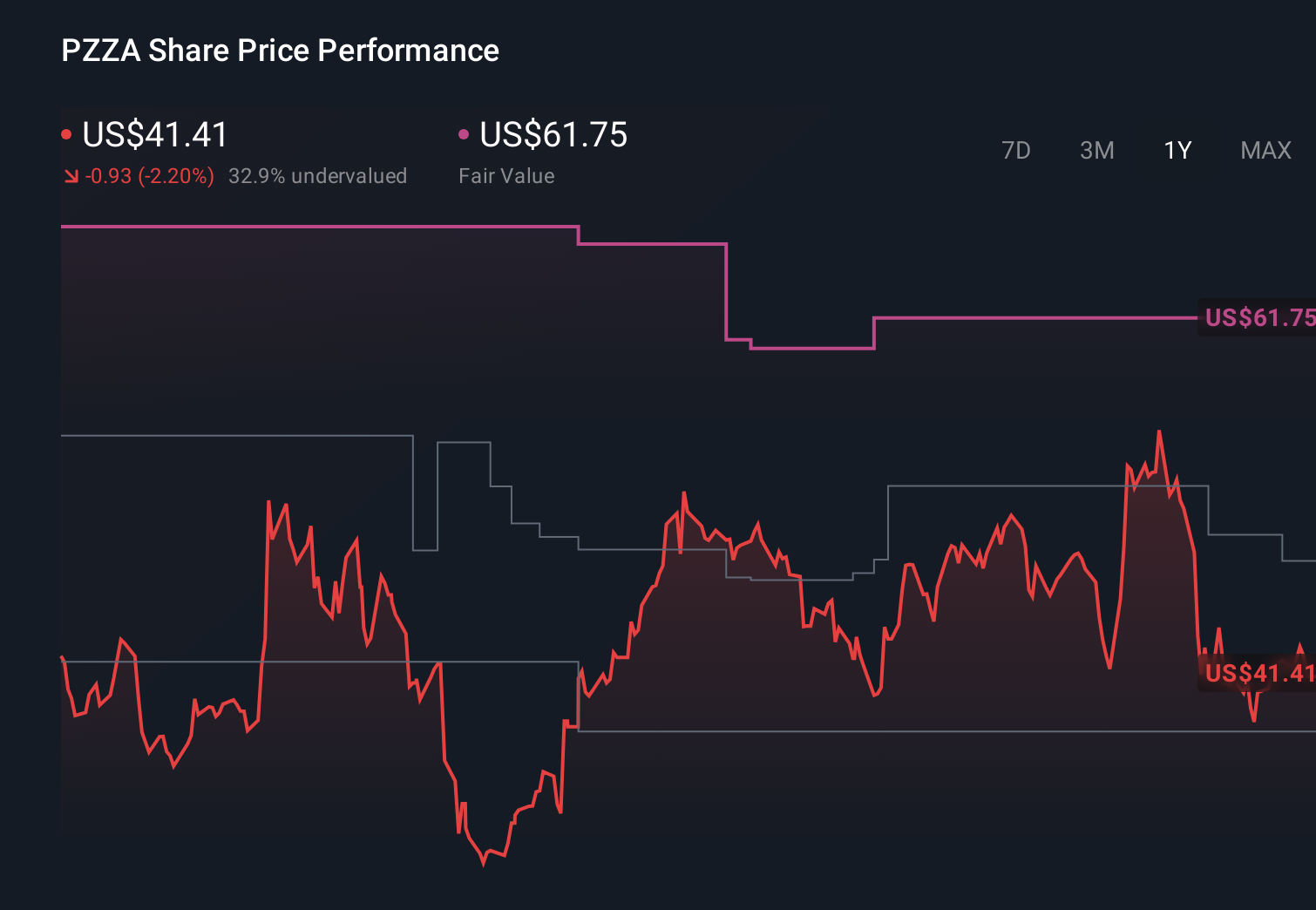Select the 3M time range

tap(1097, 150)
